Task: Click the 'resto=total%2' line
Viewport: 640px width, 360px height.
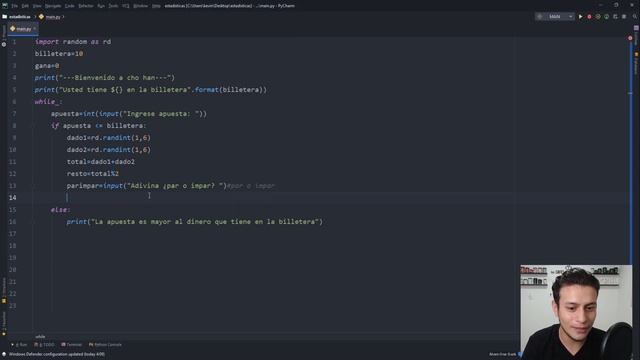Action: [x=93, y=173]
